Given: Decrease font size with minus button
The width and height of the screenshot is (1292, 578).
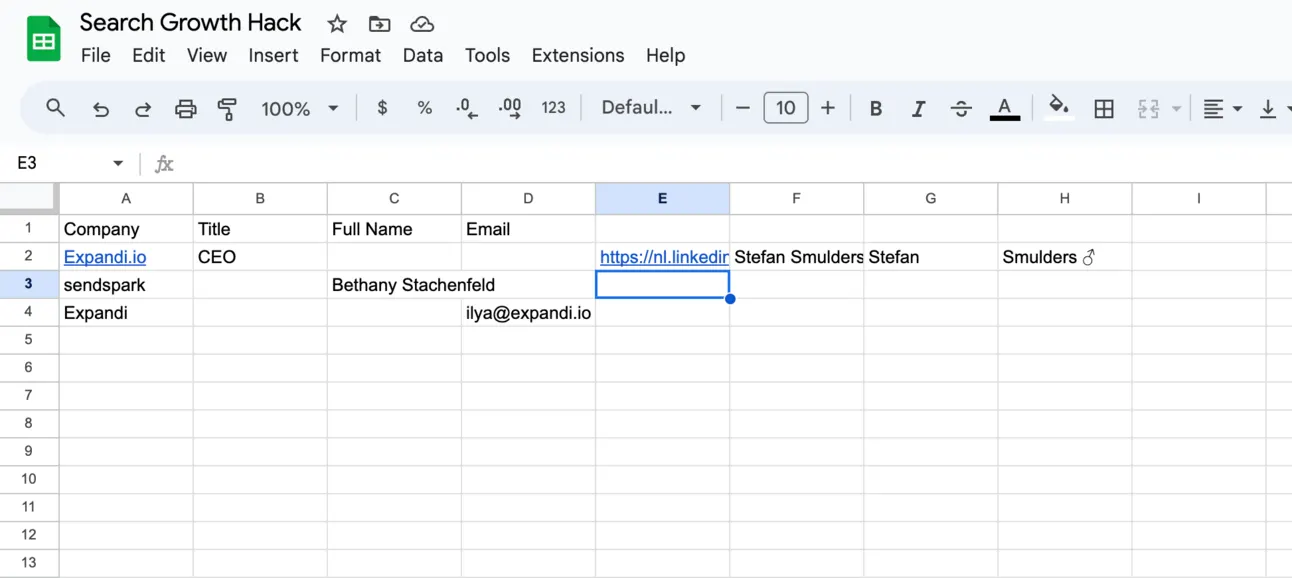Looking at the screenshot, I should [x=742, y=108].
